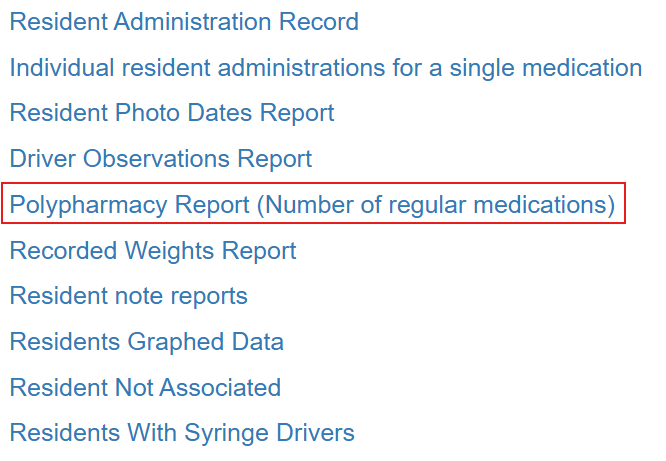Open the Driver Observations Report
The width and height of the screenshot is (666, 461).
[161, 159]
